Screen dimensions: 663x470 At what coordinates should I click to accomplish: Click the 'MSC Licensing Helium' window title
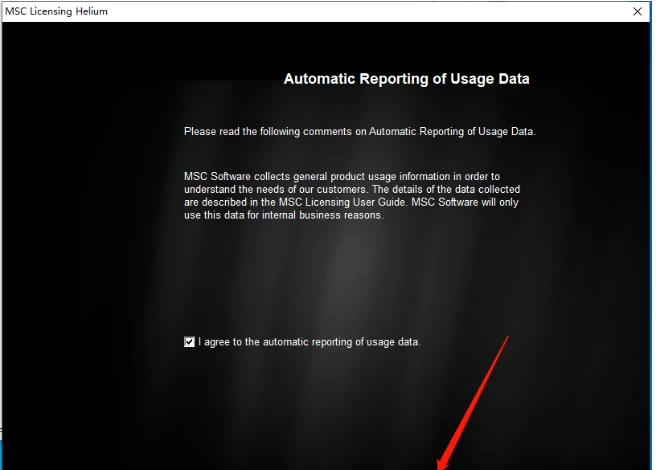coord(56,11)
